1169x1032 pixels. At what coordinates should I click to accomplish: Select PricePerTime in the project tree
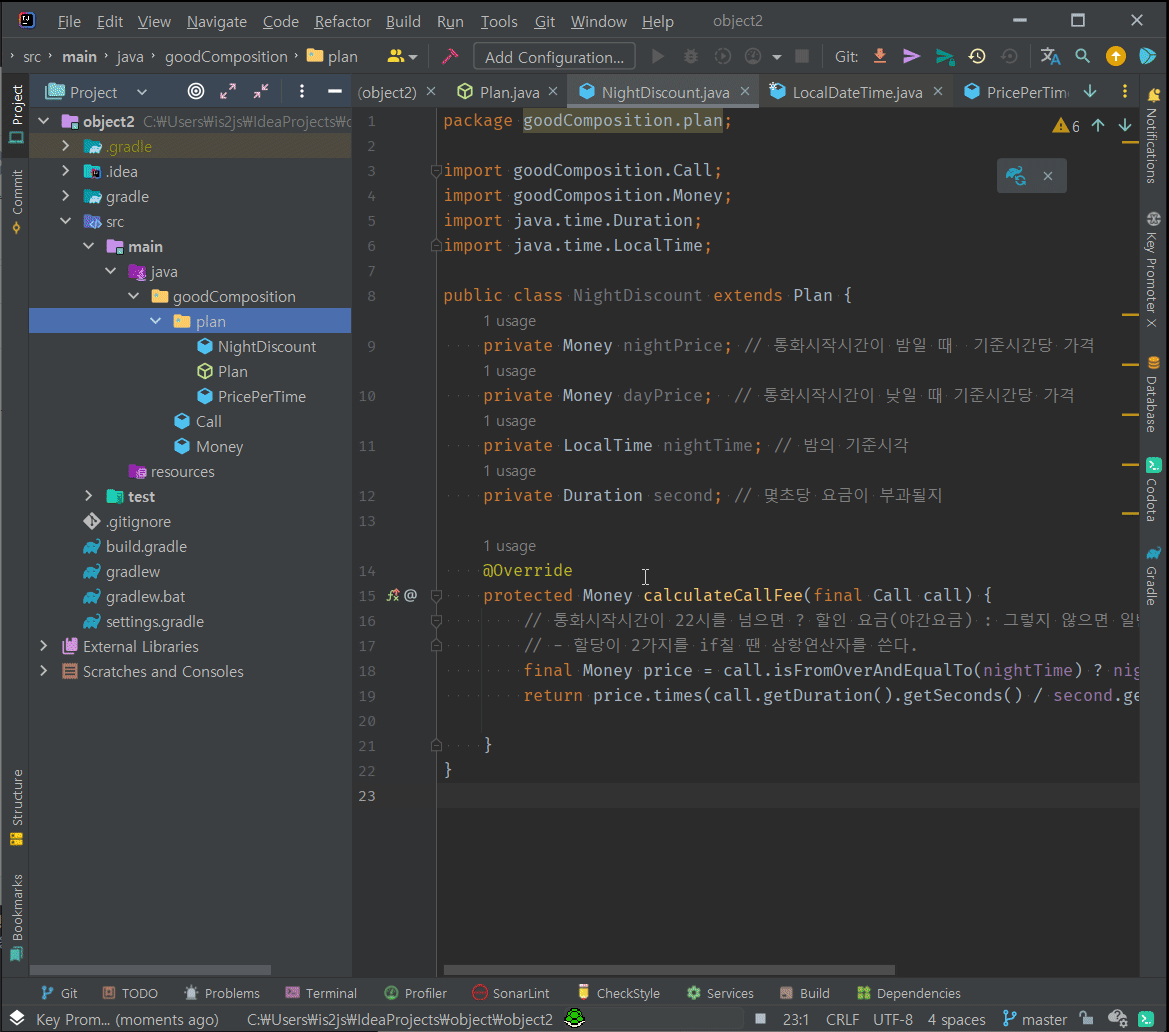[x=261, y=397]
